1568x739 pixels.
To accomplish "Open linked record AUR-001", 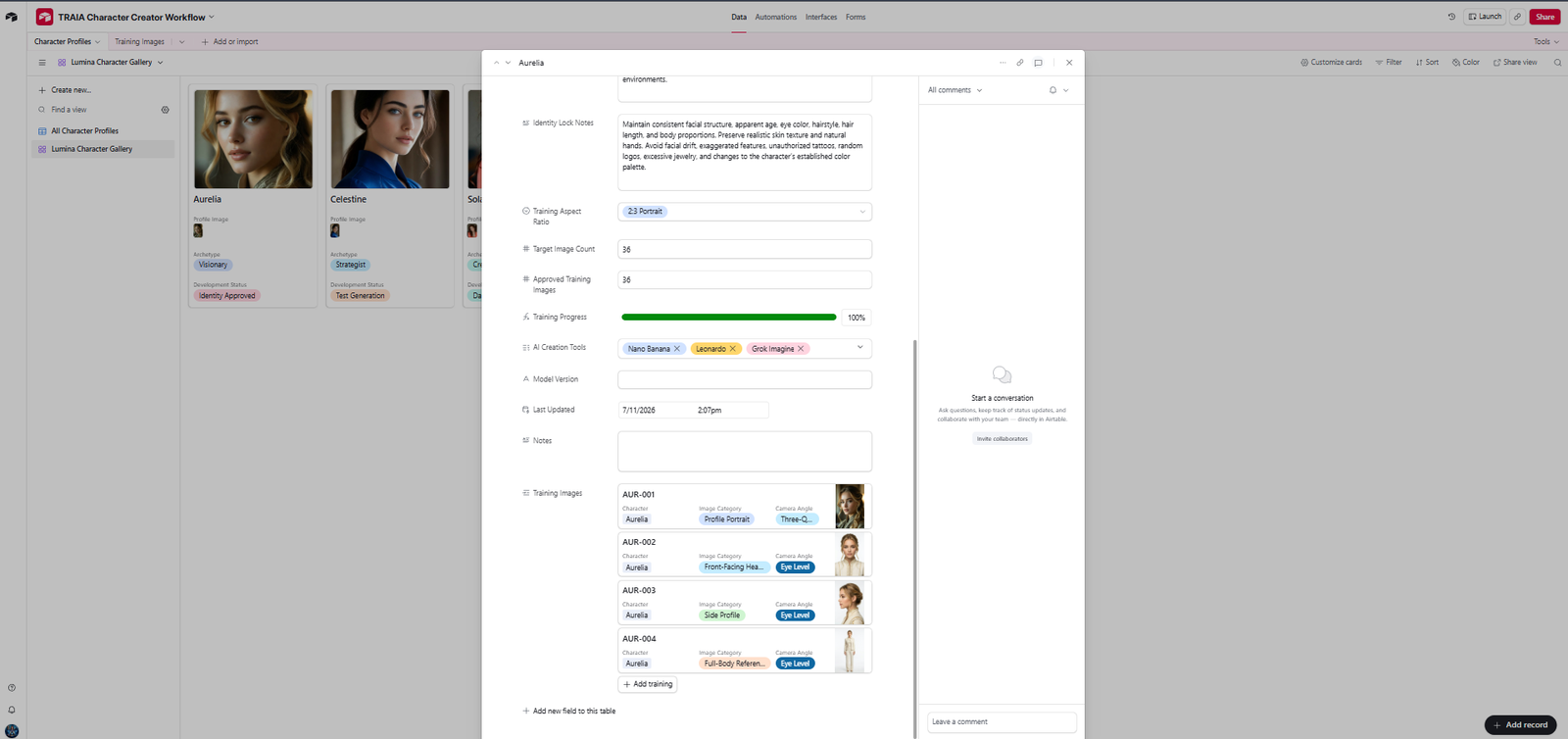I will pos(745,507).
